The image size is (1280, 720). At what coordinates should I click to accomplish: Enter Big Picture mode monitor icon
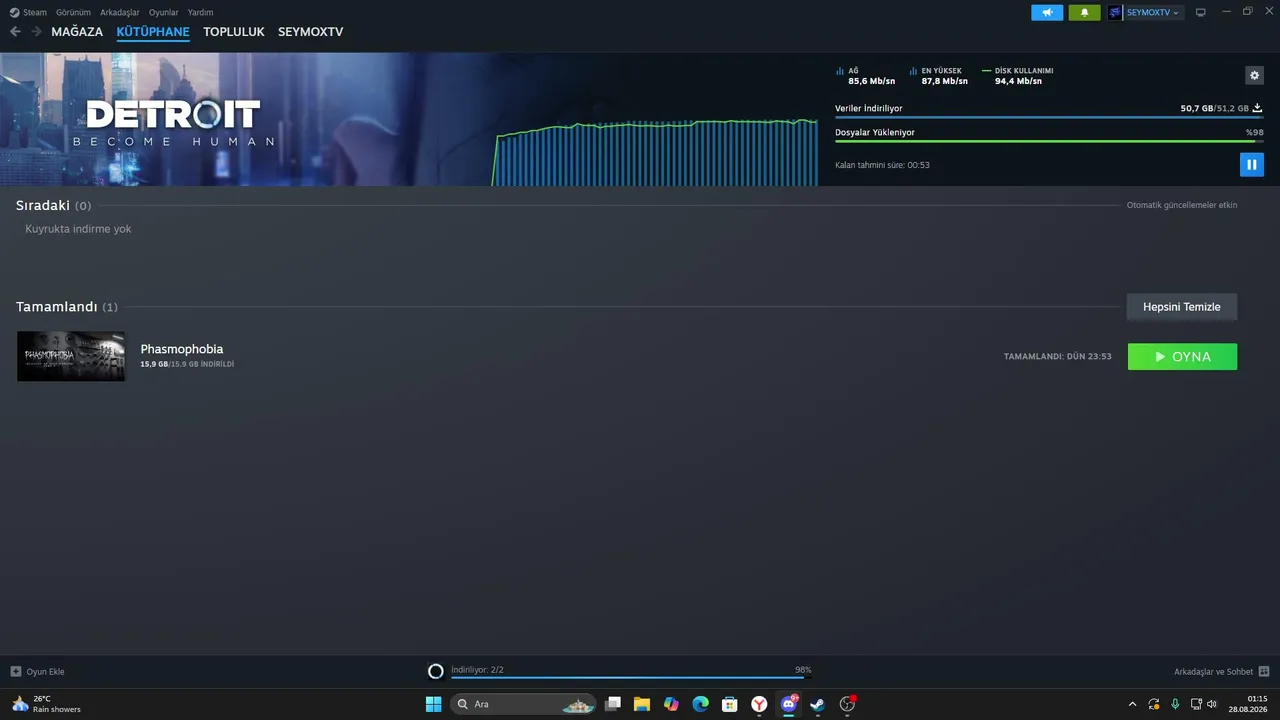pos(1200,12)
